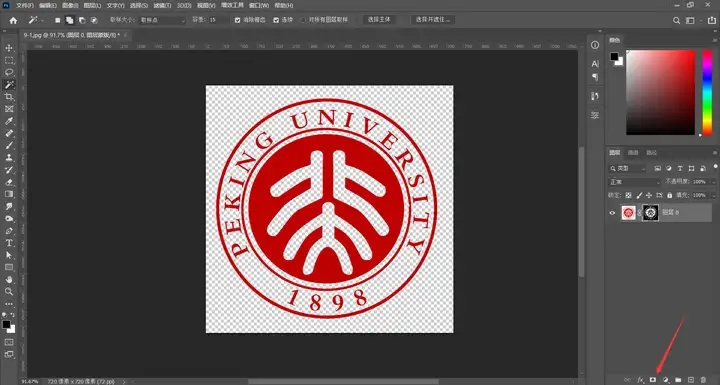Select the Path Selection tool
720x385 pixels.
(x=9, y=255)
